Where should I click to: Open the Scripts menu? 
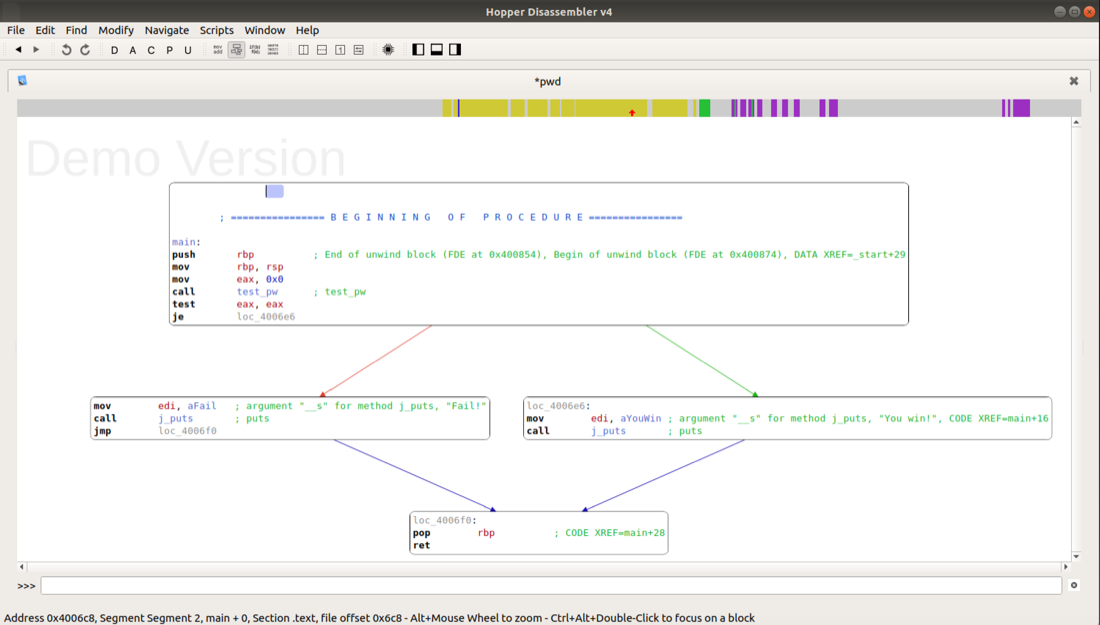click(216, 30)
